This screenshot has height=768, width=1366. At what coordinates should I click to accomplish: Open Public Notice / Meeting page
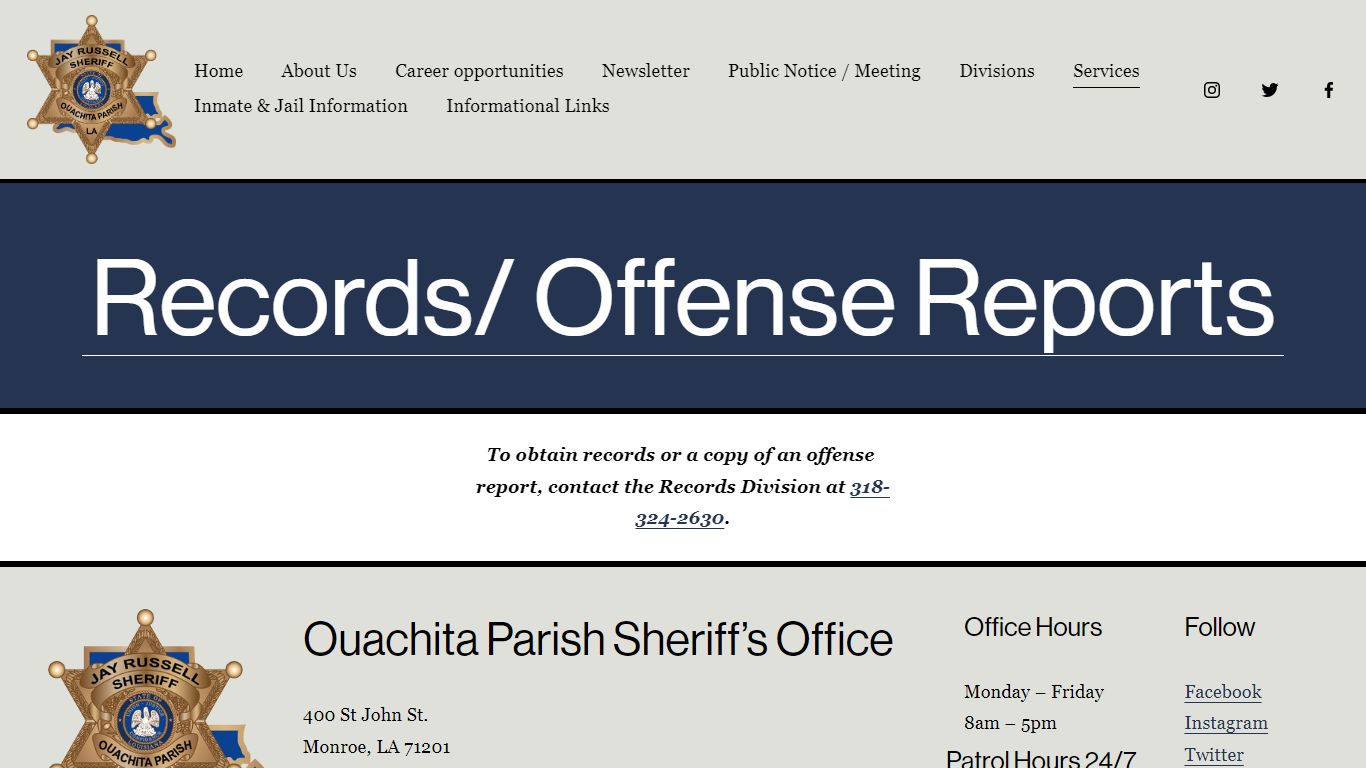pyautogui.click(x=824, y=71)
